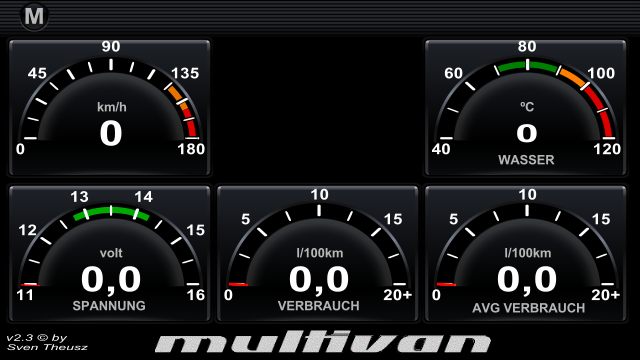Image resolution: width=640 pixels, height=360 pixels.
Task: Click the empty black panel between top gauges
Action: (318, 108)
